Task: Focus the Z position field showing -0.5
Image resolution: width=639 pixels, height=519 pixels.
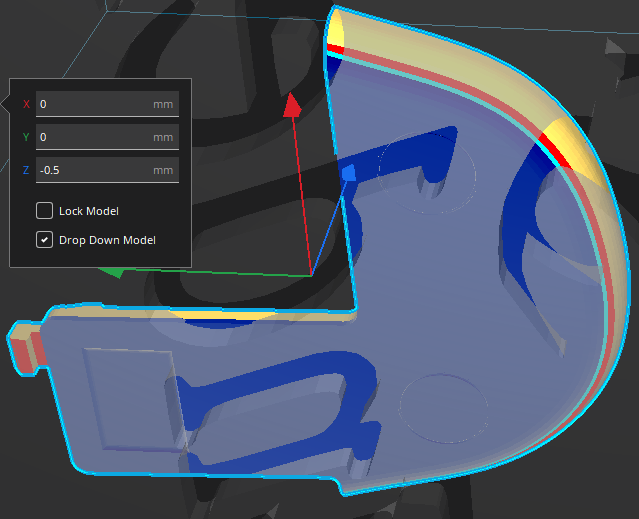Action: tap(107, 170)
